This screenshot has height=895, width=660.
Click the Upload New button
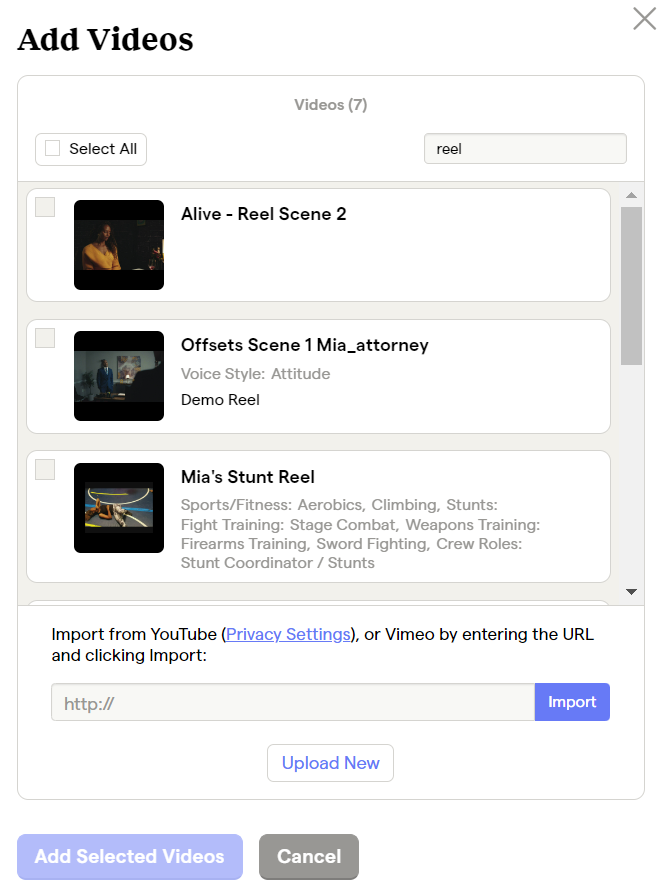click(331, 763)
